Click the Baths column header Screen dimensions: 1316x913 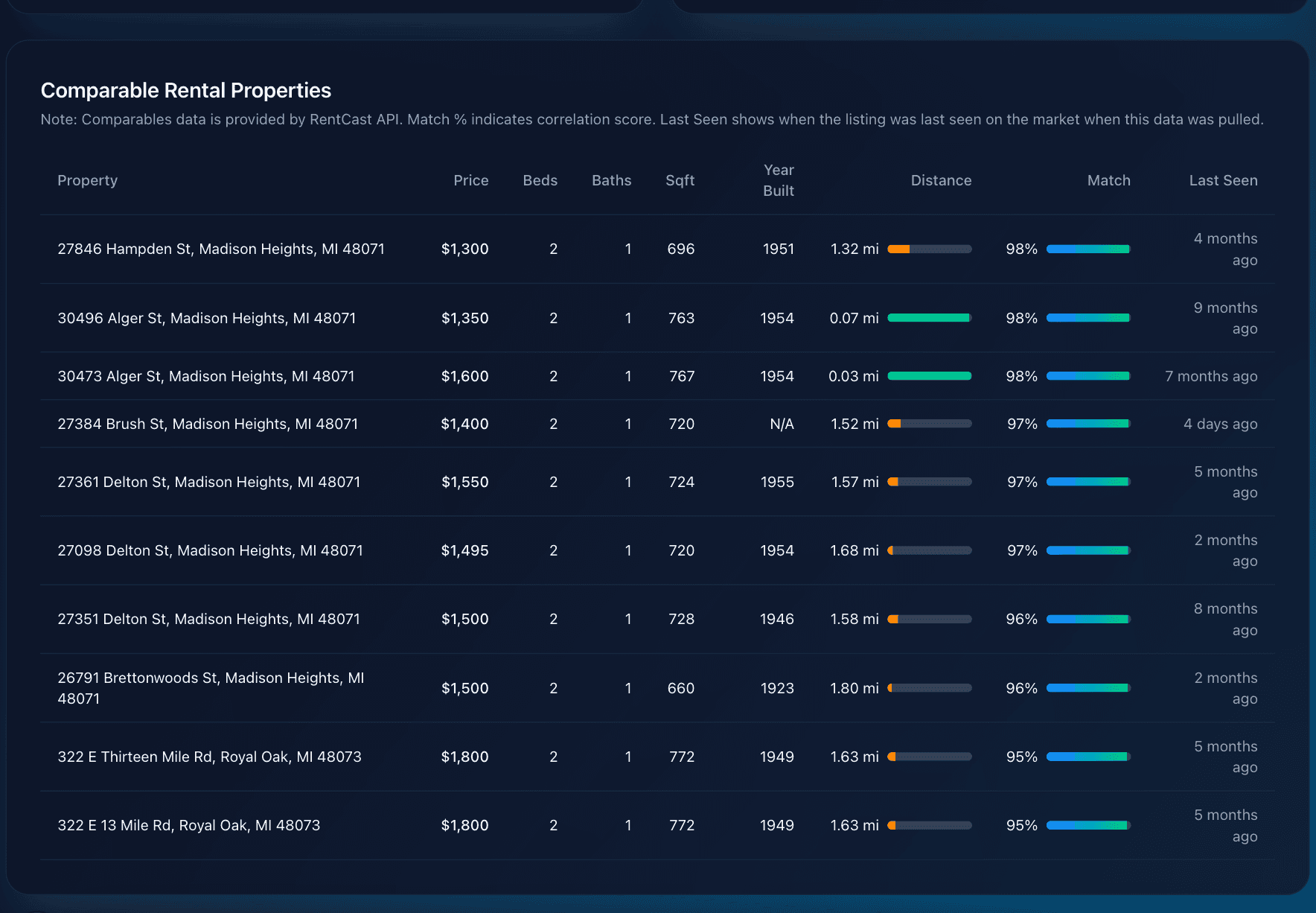tap(611, 180)
